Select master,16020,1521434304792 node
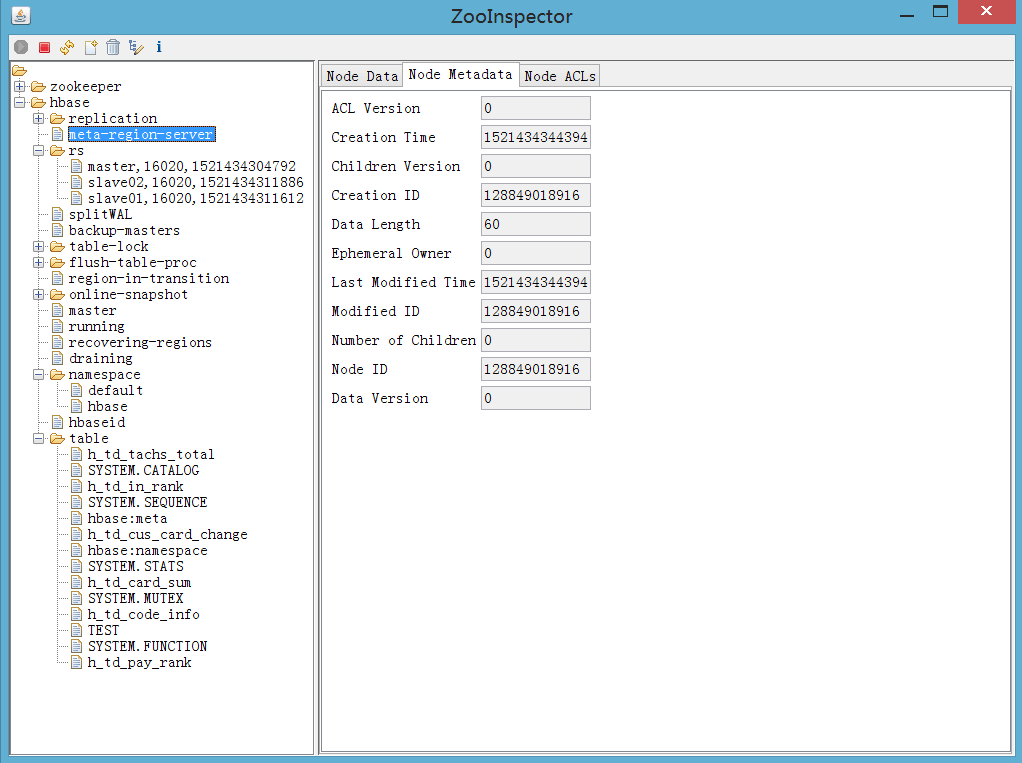The width and height of the screenshot is (1022, 763). point(192,167)
